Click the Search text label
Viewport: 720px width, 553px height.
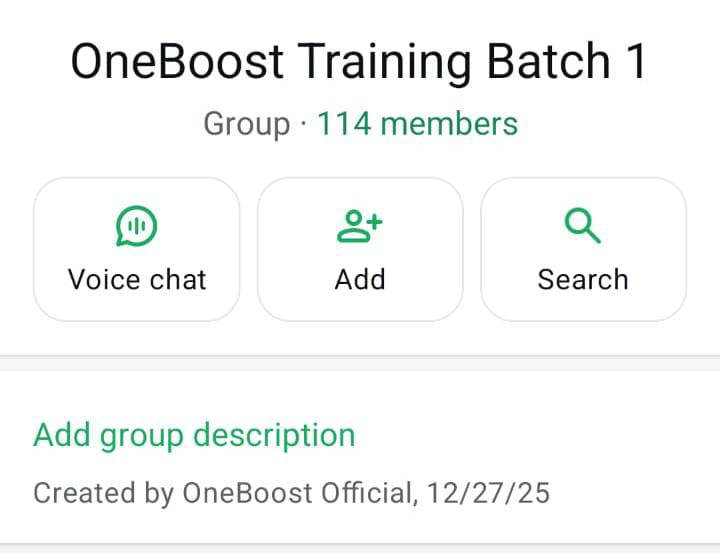coord(583,279)
